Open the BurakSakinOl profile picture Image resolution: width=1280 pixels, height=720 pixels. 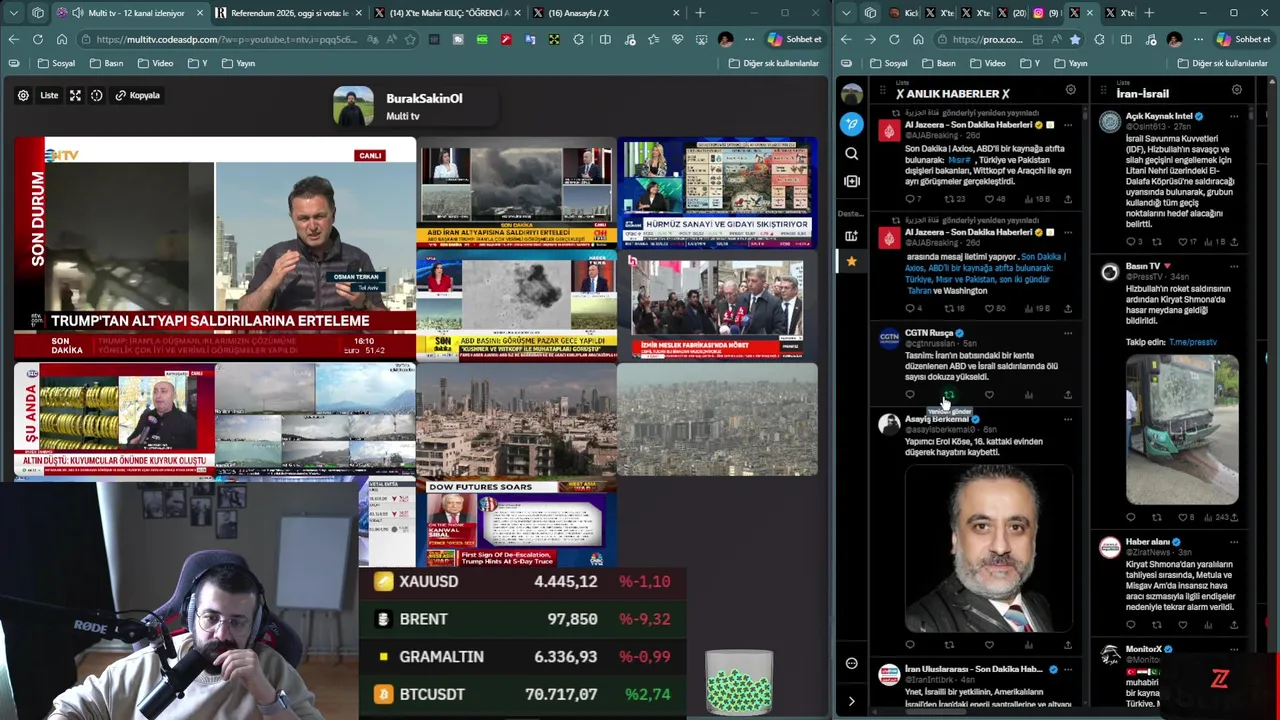point(353,106)
